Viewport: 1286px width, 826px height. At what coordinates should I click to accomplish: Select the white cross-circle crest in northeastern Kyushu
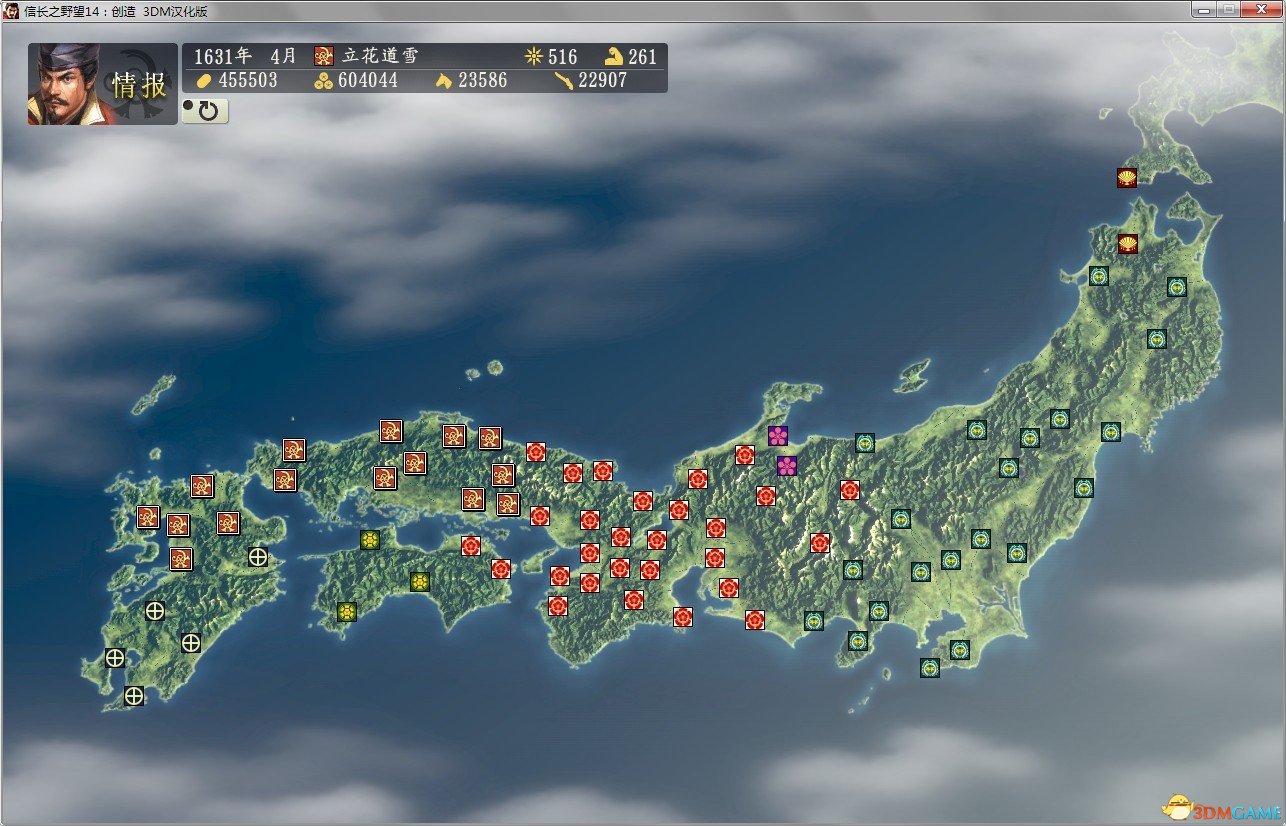[258, 557]
